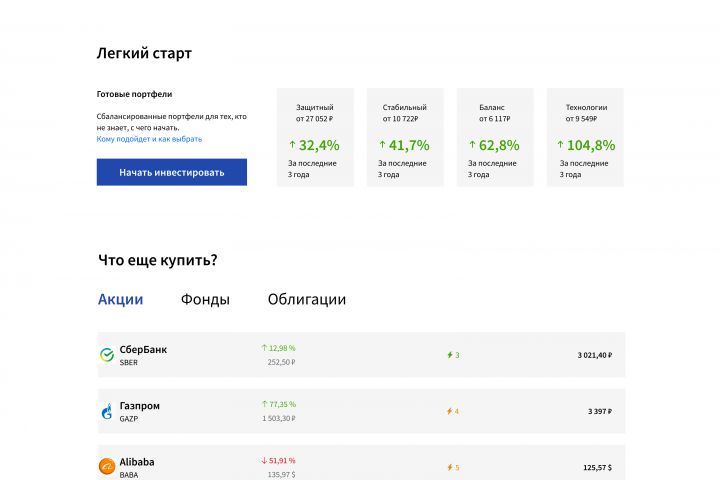Click the green up arrow next to 77,35 %
Image resolution: width=720 pixels, height=480 pixels.
(264, 404)
